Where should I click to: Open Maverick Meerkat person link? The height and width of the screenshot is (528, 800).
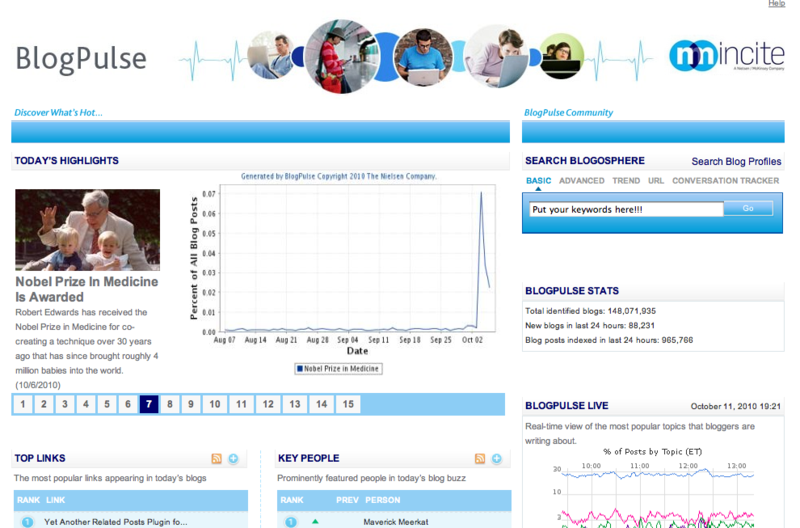pos(396,522)
